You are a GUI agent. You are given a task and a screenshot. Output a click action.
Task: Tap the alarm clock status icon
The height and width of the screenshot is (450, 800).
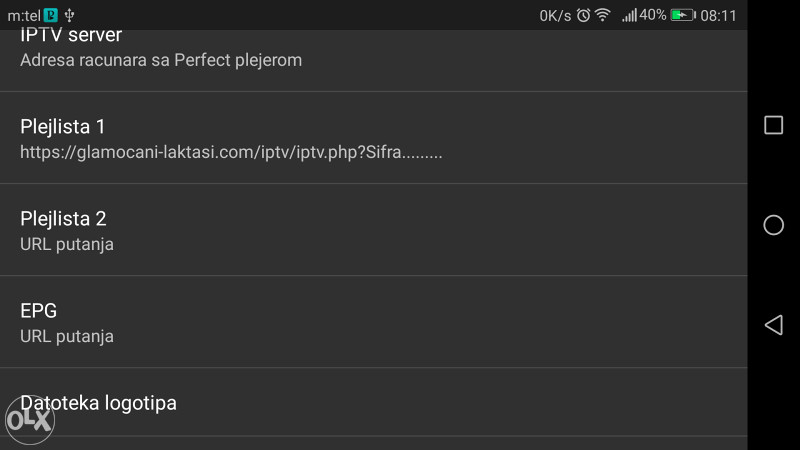583,15
